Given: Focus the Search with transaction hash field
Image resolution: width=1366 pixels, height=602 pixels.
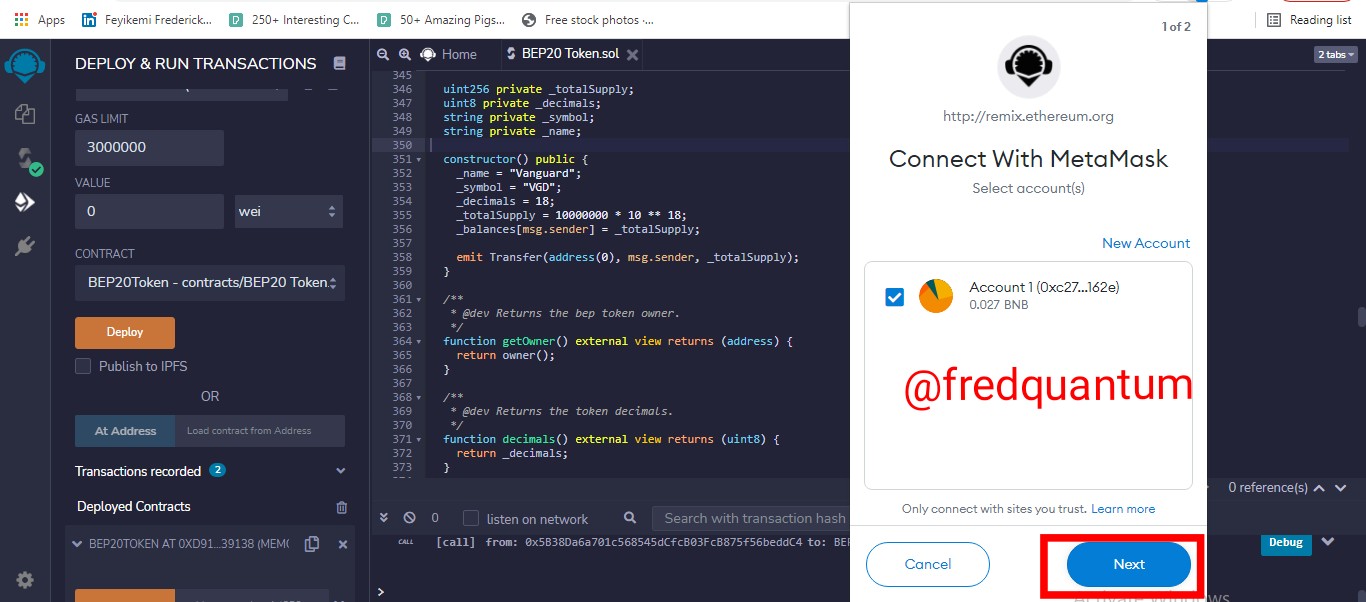Looking at the screenshot, I should click(x=752, y=518).
